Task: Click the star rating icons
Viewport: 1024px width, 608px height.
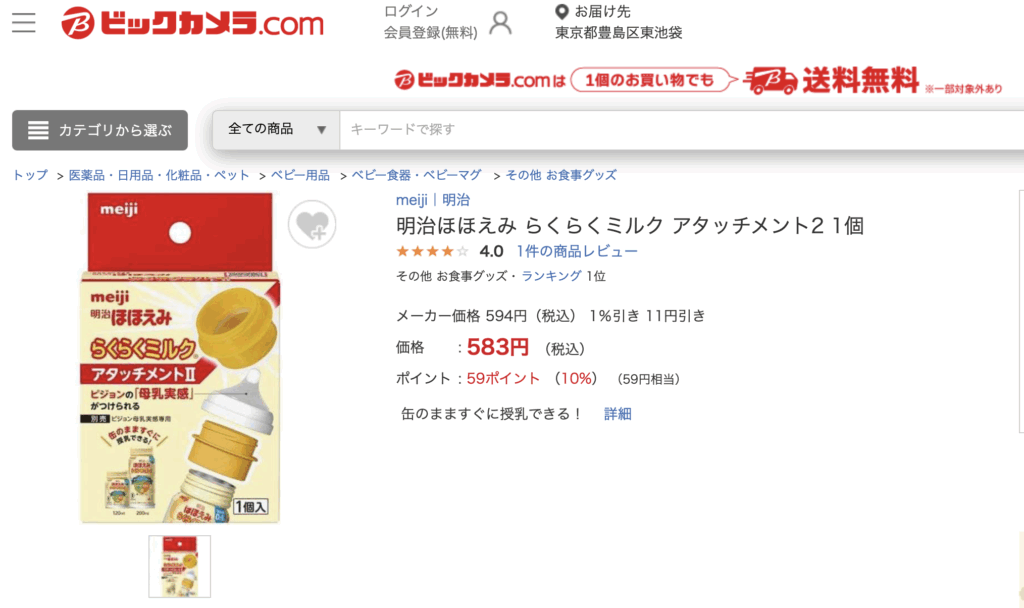Action: (432, 251)
